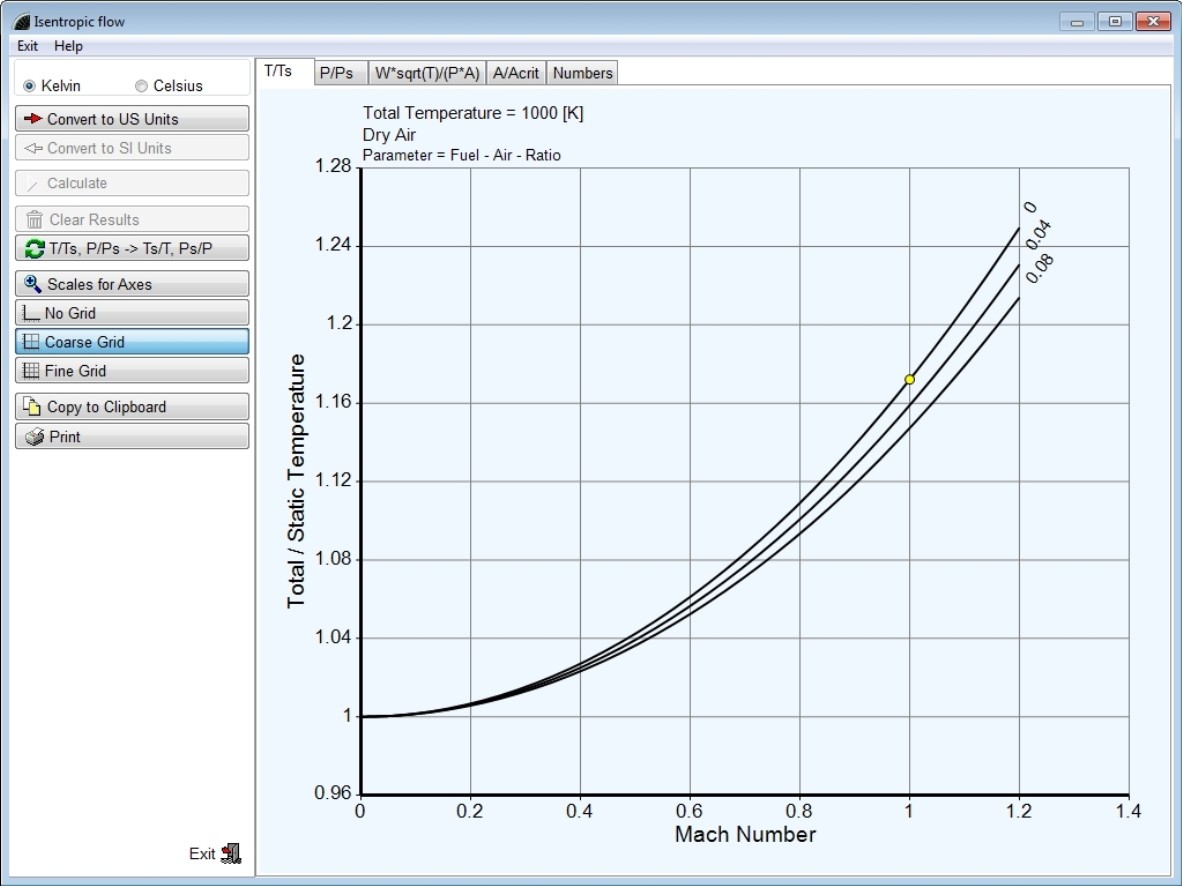Select the Celsius radio button
This screenshot has height=886, width=1182.
141,86
